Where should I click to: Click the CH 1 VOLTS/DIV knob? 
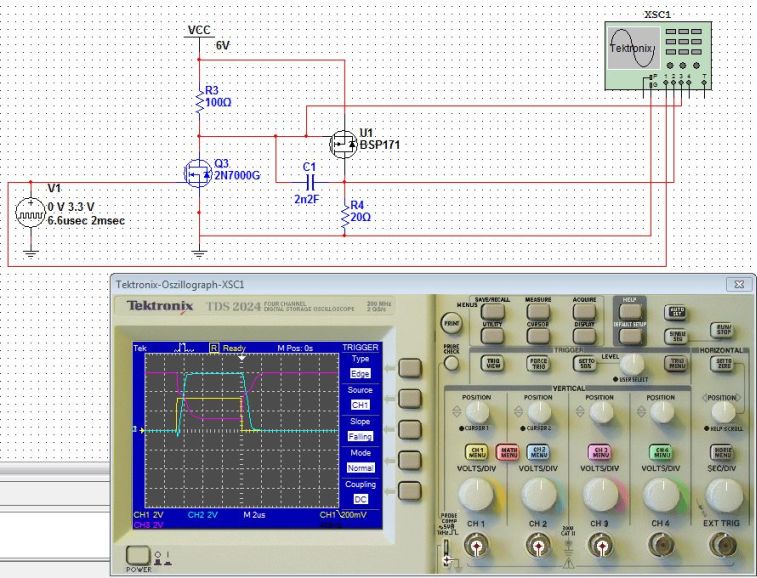476,495
